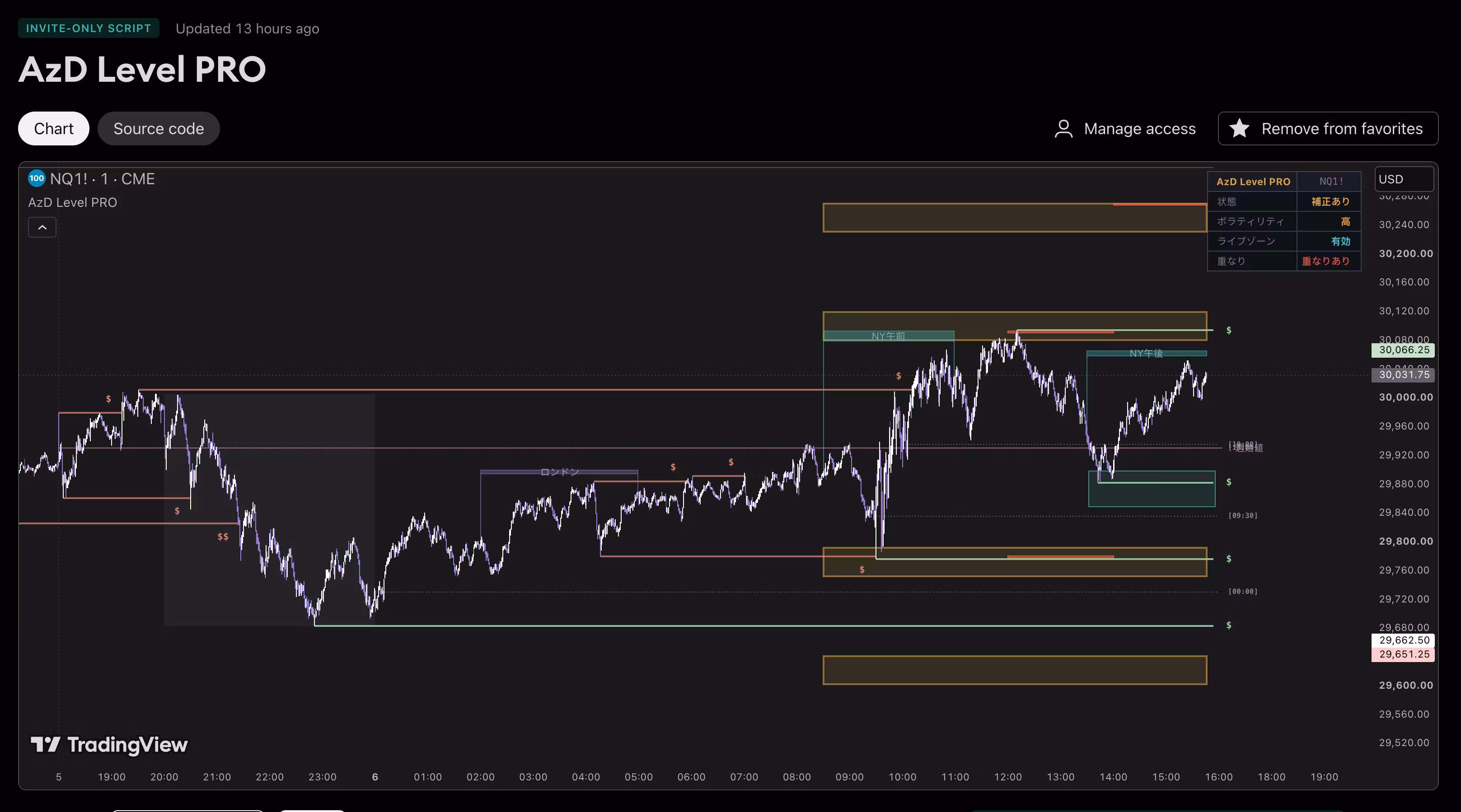1461x812 pixels.
Task: Click the 状態 row label
Action: point(1227,201)
